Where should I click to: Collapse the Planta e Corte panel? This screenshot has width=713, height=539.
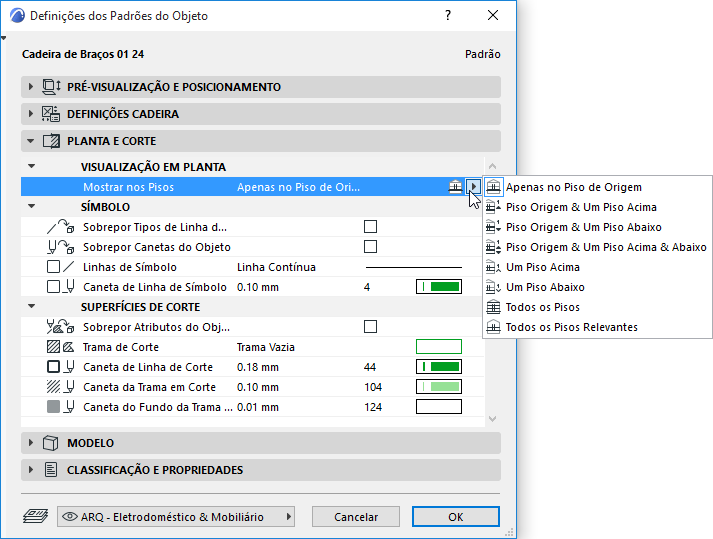coord(30,141)
